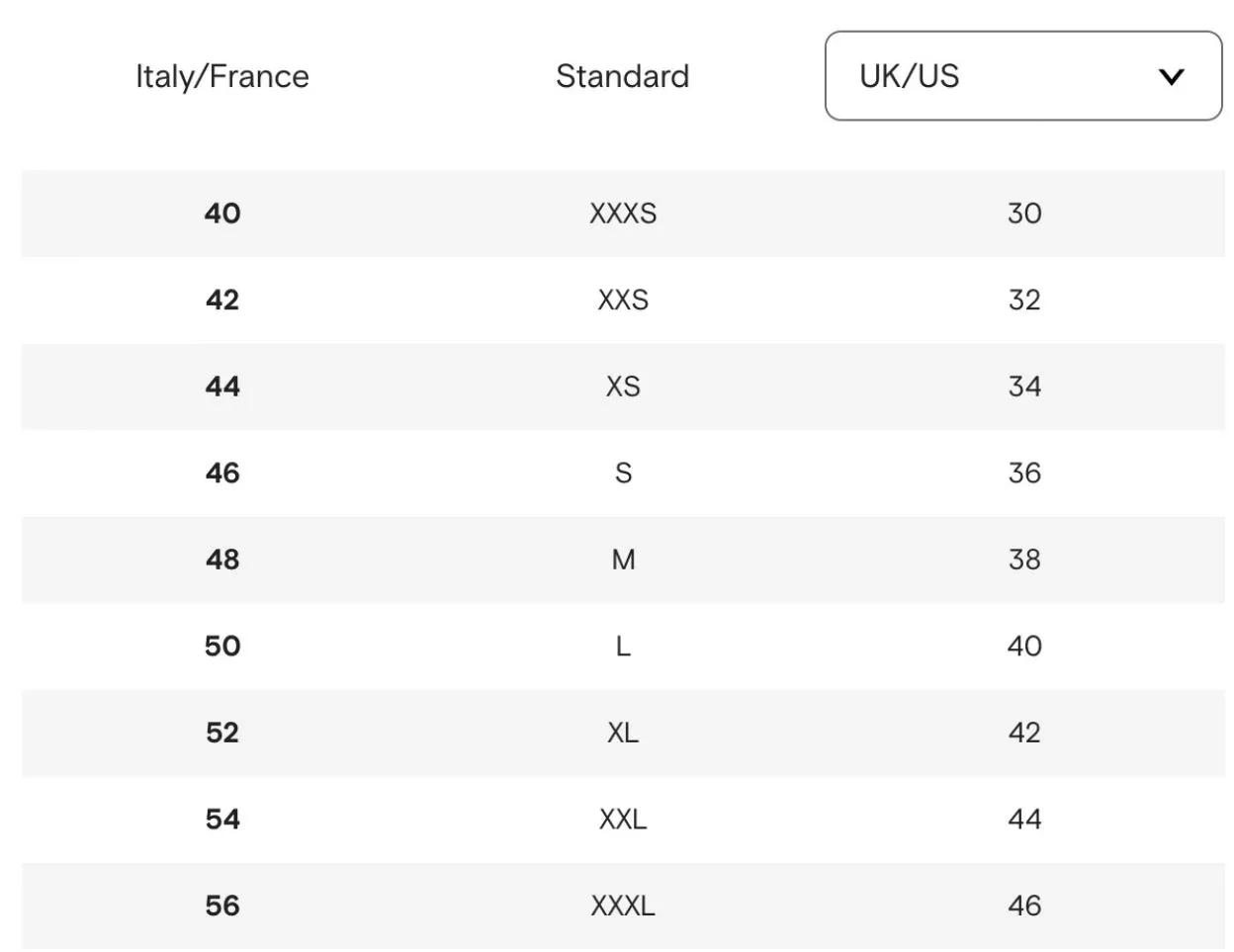
Task: Click the L standard size label
Action: coord(623,646)
